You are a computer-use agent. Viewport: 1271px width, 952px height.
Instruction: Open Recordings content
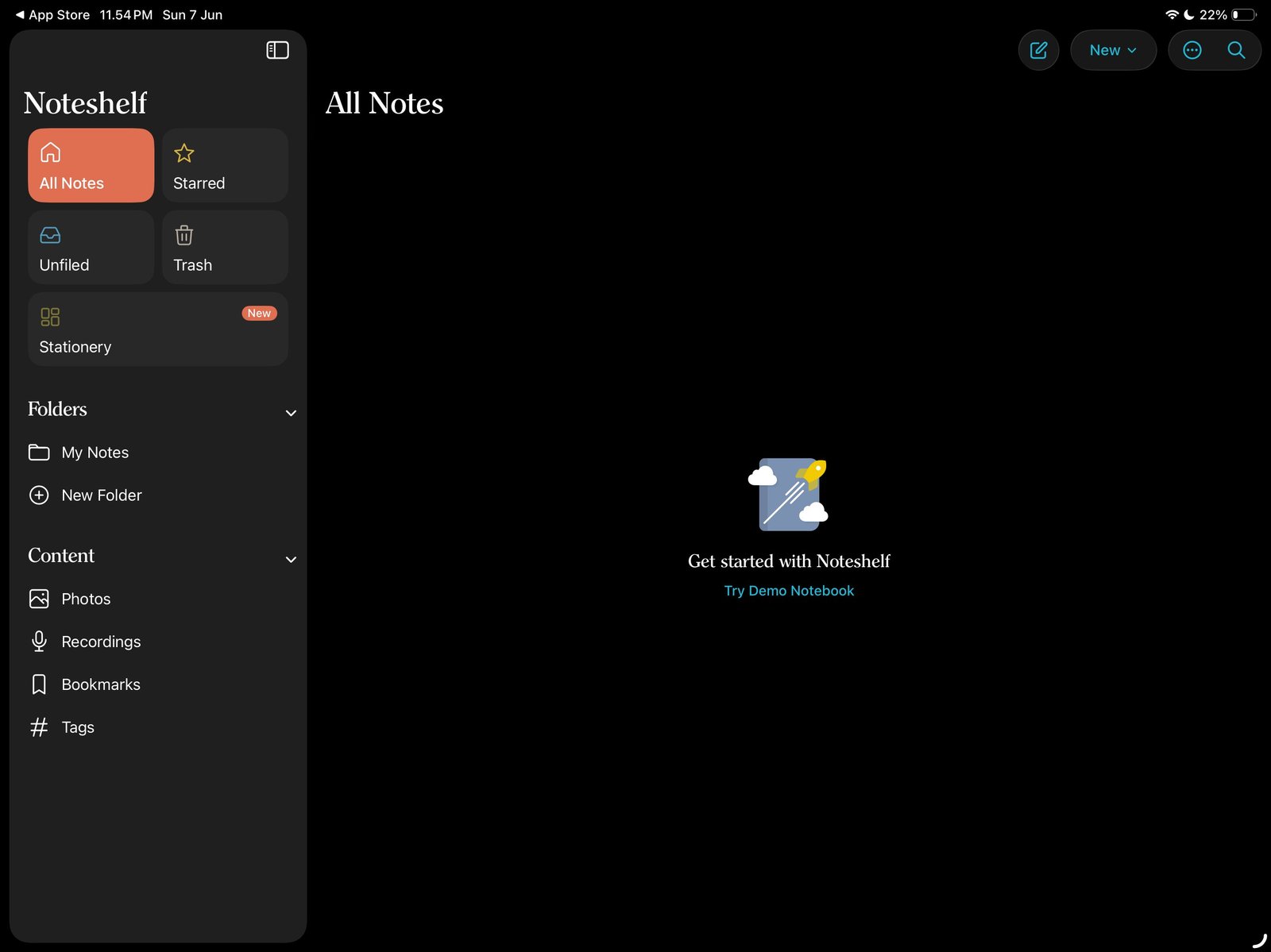158,642
